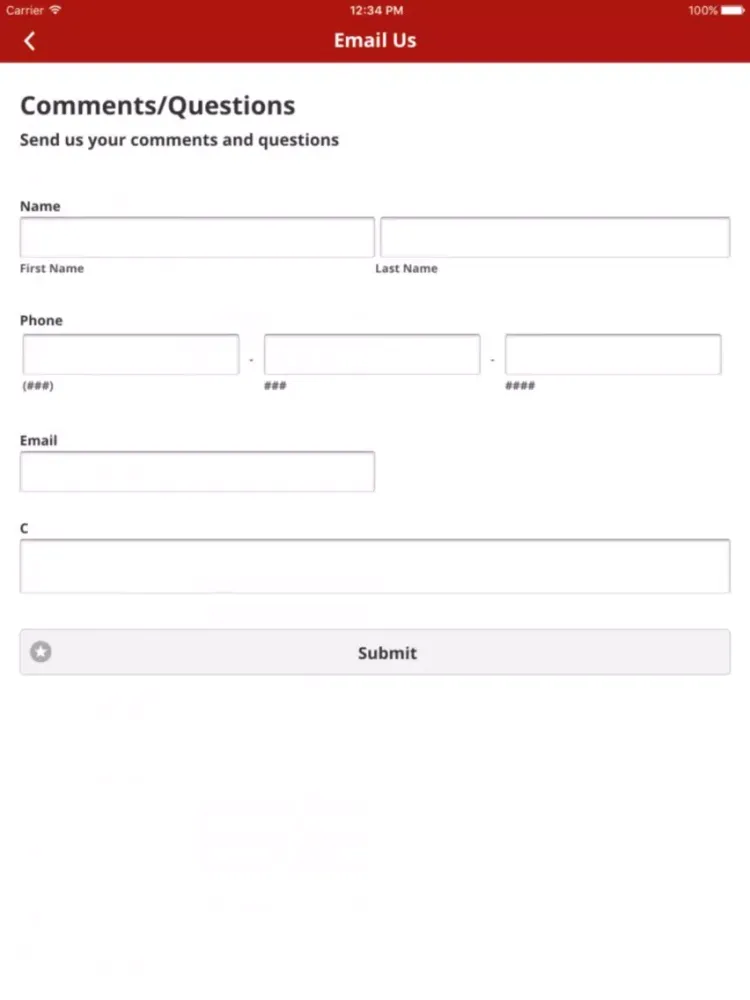Select the phone area code (###) field

click(131, 354)
